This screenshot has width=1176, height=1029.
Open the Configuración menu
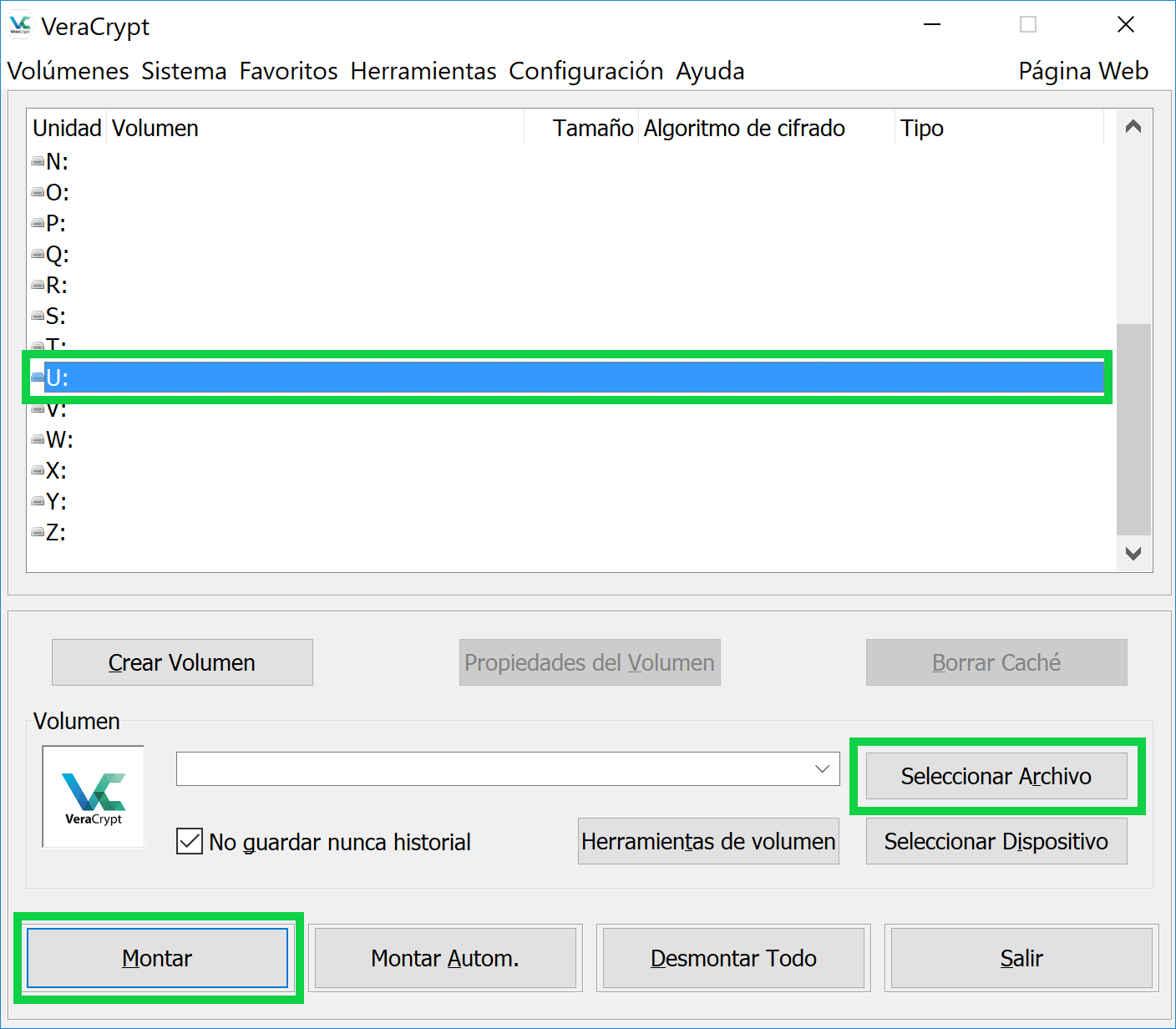point(586,71)
